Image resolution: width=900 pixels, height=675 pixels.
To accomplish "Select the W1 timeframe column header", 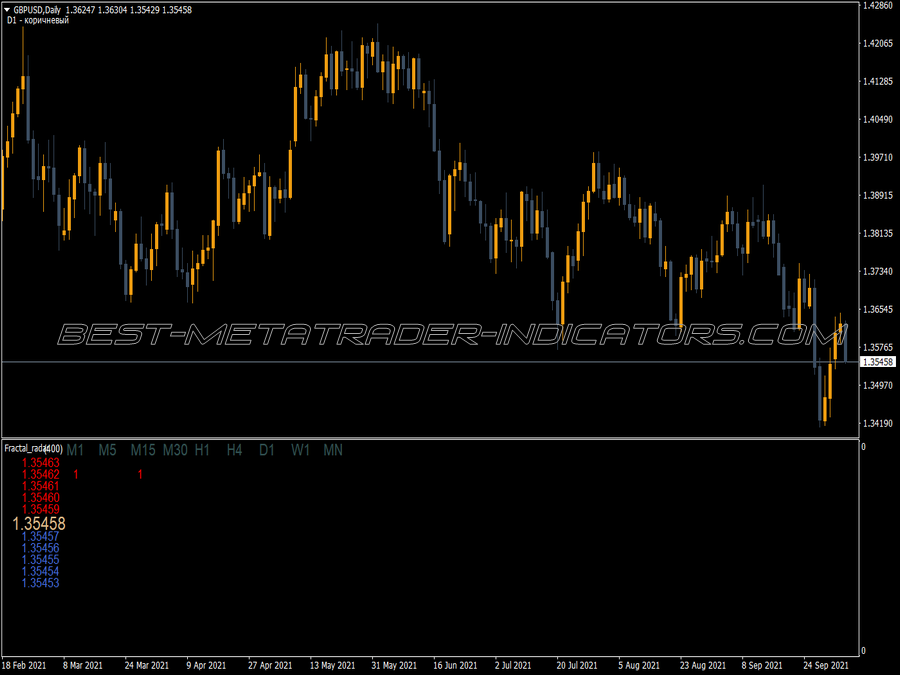I will tap(300, 450).
